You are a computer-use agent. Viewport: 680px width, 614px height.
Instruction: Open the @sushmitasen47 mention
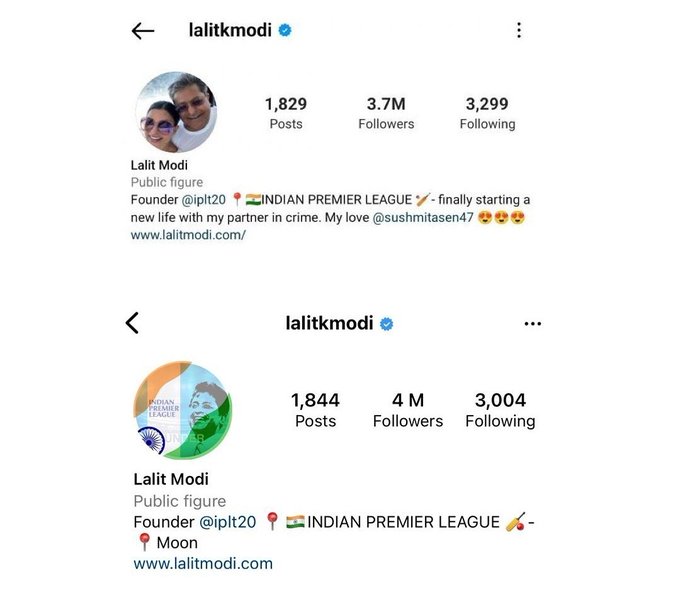click(423, 217)
